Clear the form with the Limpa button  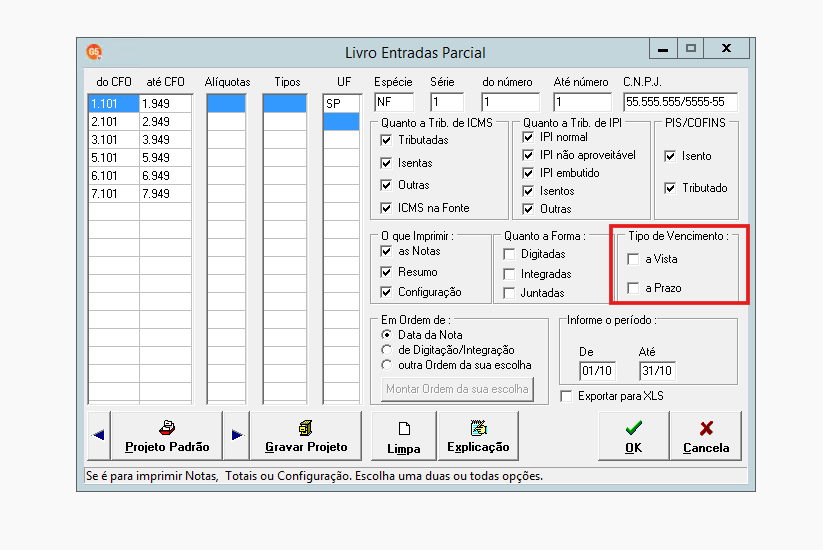coord(404,435)
